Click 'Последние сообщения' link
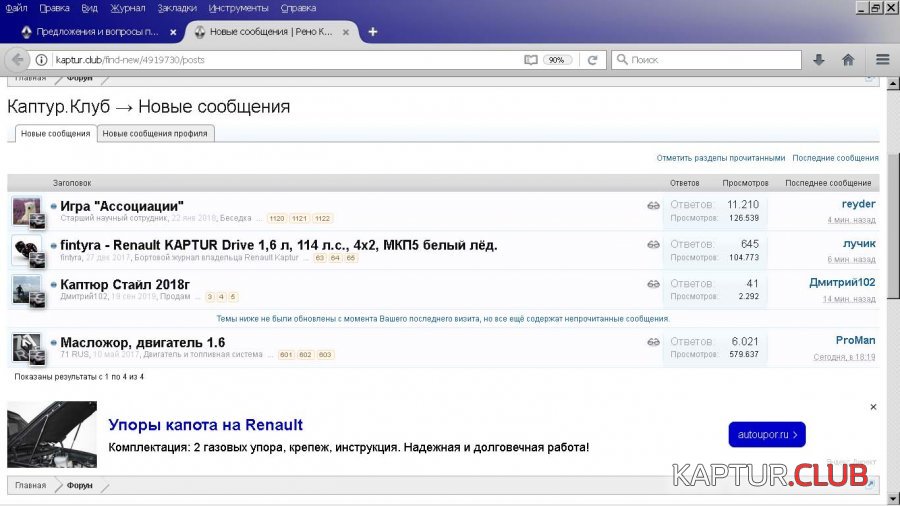Viewport: 900px width, 506px height. (835, 158)
